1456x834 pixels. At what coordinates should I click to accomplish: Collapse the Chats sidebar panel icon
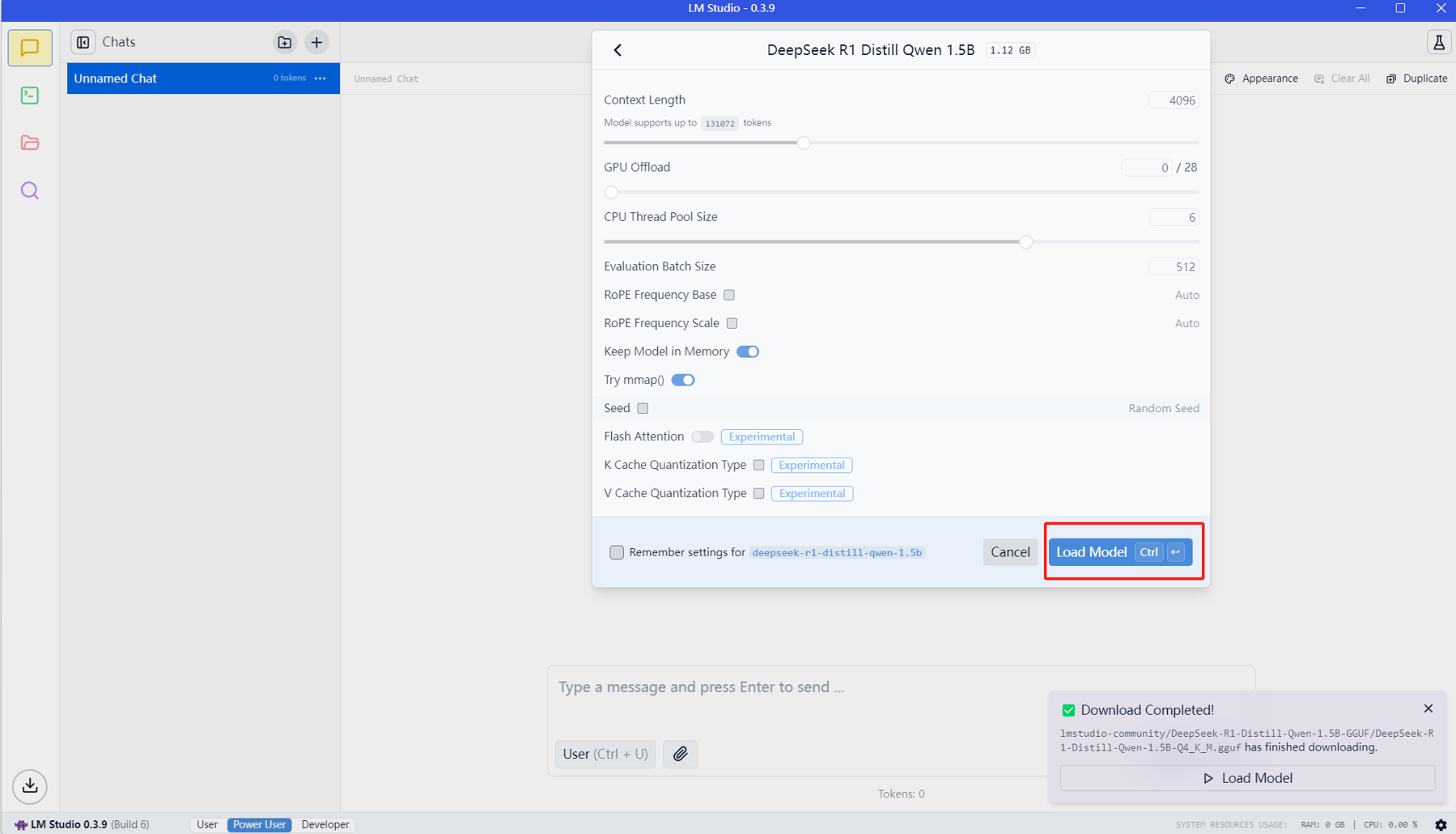(83, 42)
